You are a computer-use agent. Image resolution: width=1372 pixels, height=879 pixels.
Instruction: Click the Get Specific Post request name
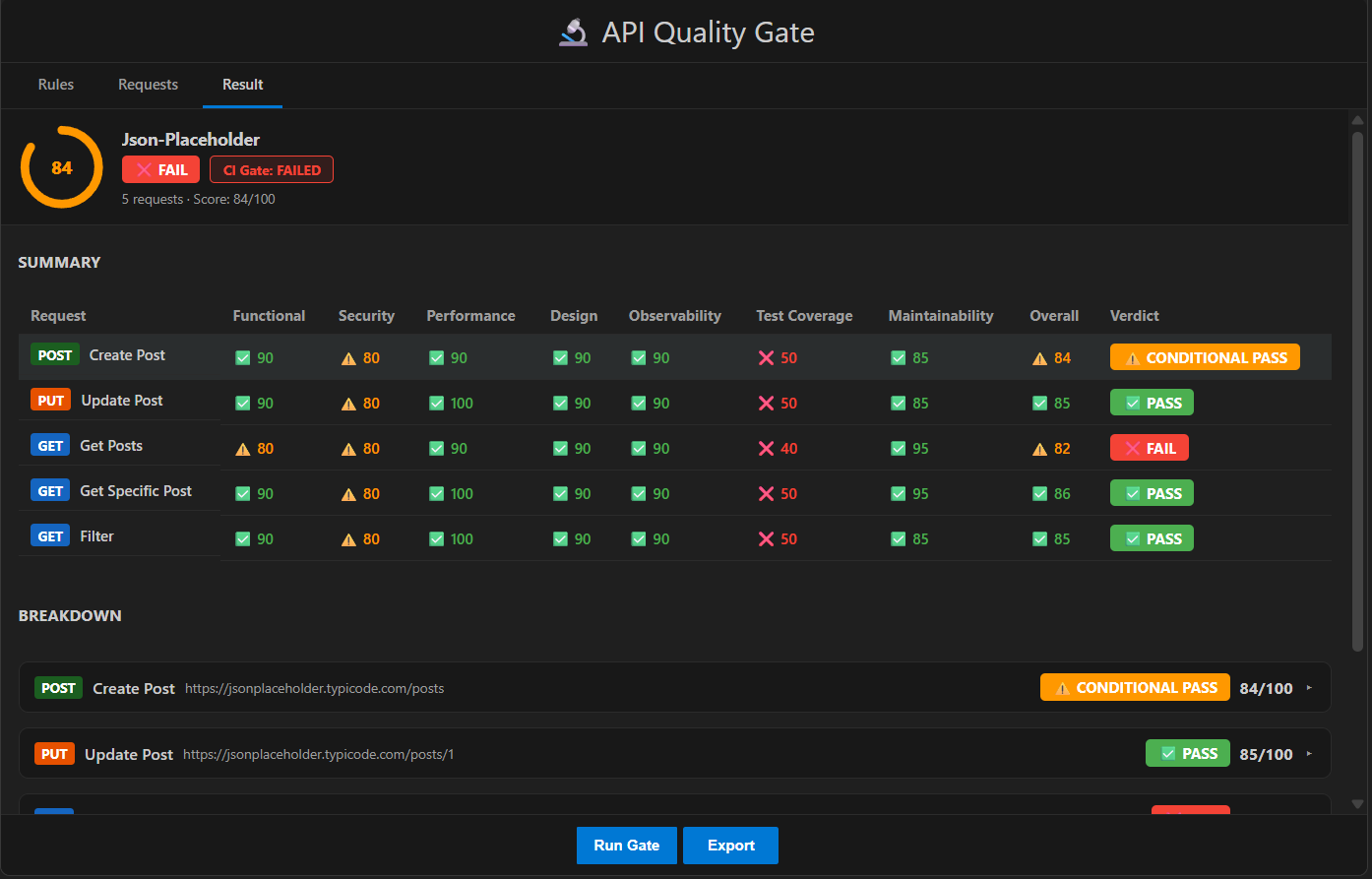pyautogui.click(x=136, y=491)
